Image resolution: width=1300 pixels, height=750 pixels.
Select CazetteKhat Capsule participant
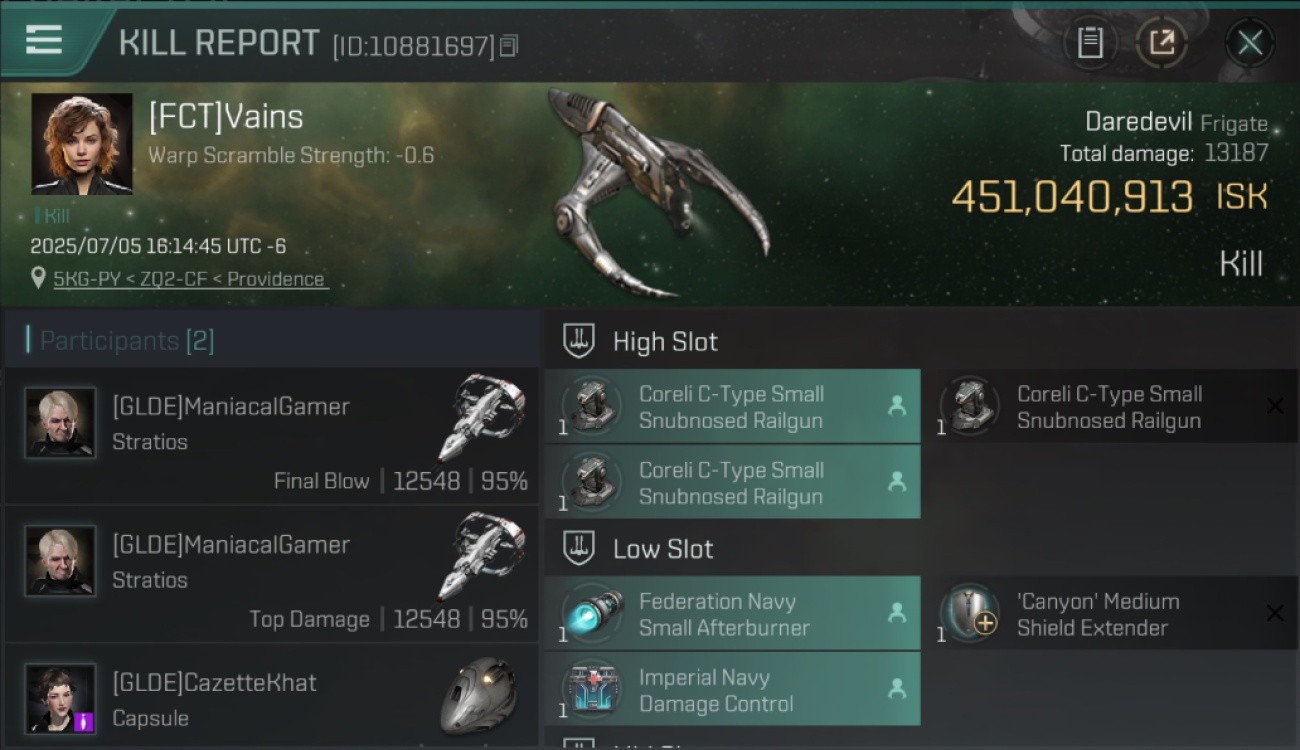point(271,697)
